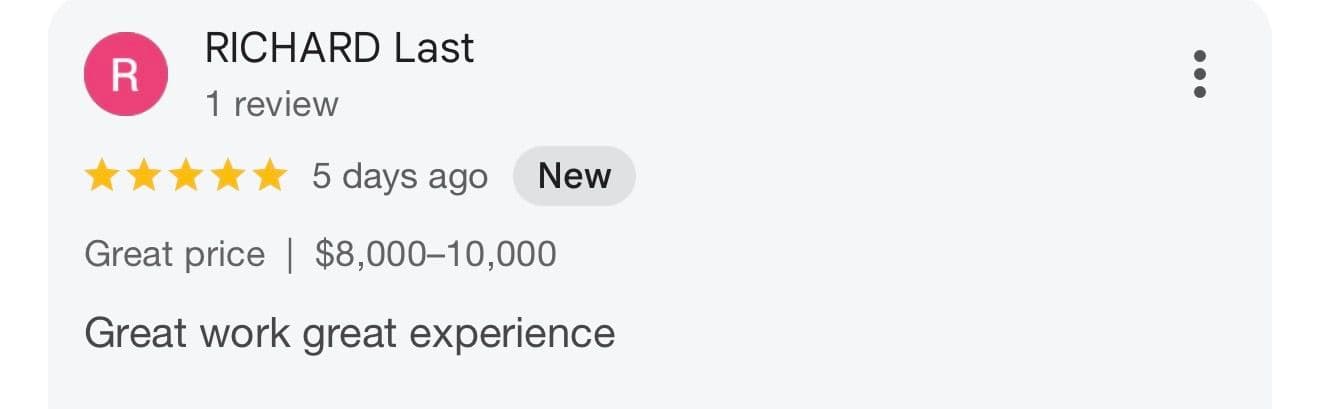The image size is (1320, 409).
Task: Click the "Great work great experience" review text
Action: [349, 332]
